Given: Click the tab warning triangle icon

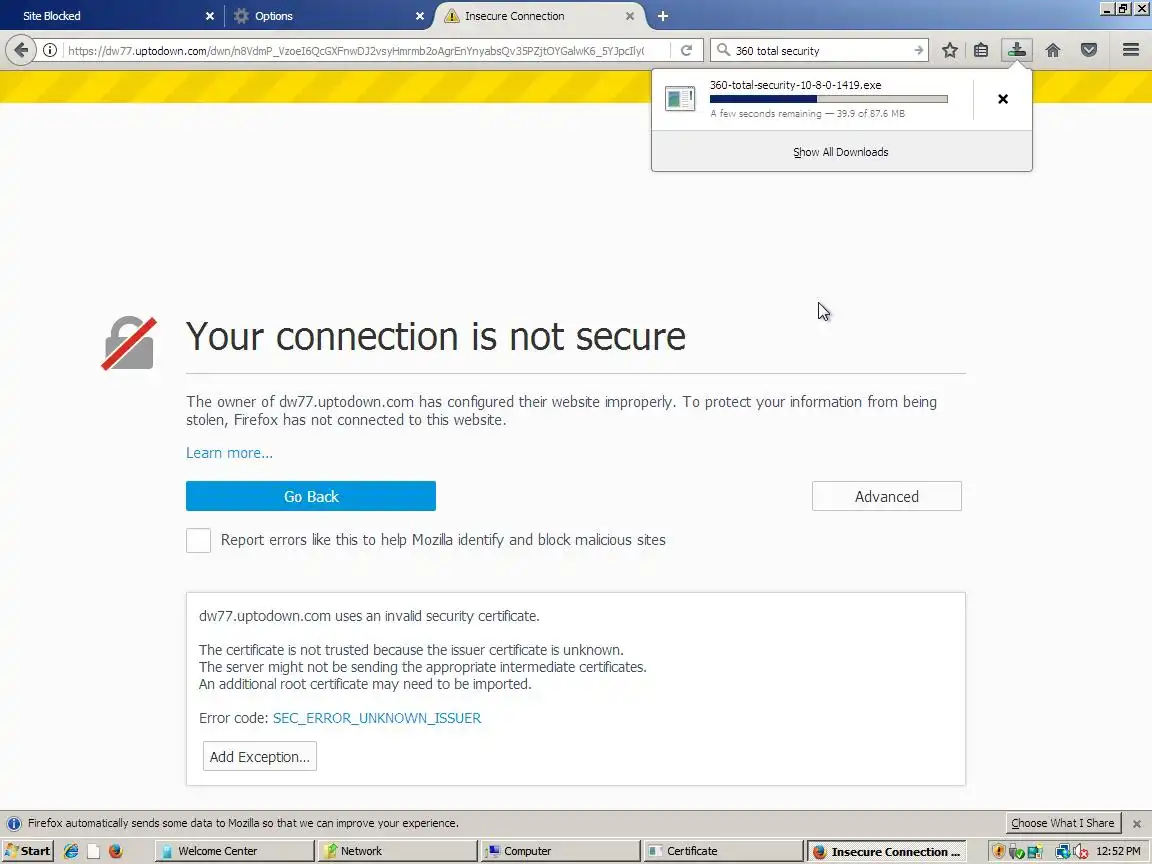Looking at the screenshot, I should click(x=452, y=15).
